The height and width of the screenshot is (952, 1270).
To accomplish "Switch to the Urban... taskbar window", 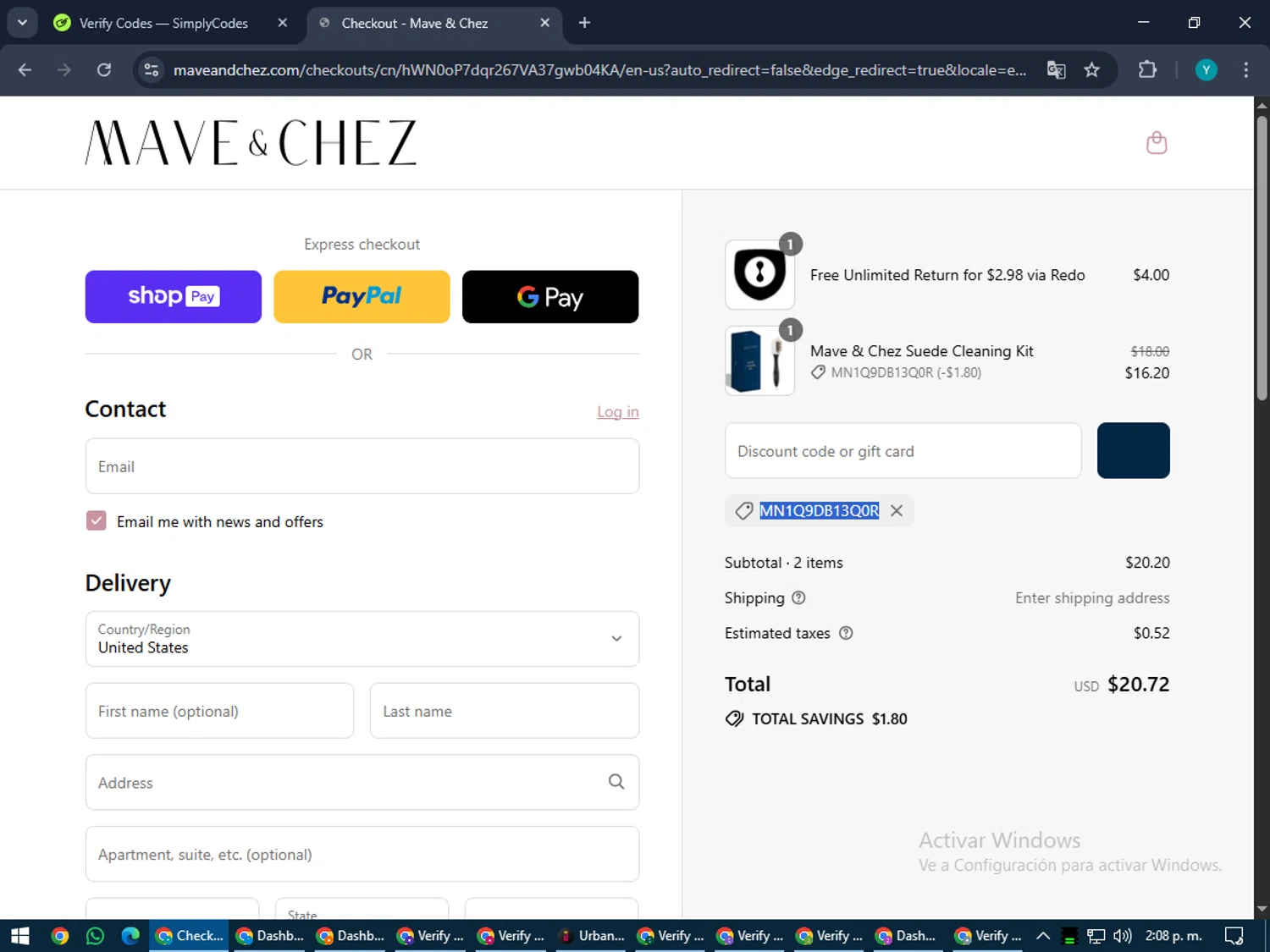I will (x=593, y=936).
